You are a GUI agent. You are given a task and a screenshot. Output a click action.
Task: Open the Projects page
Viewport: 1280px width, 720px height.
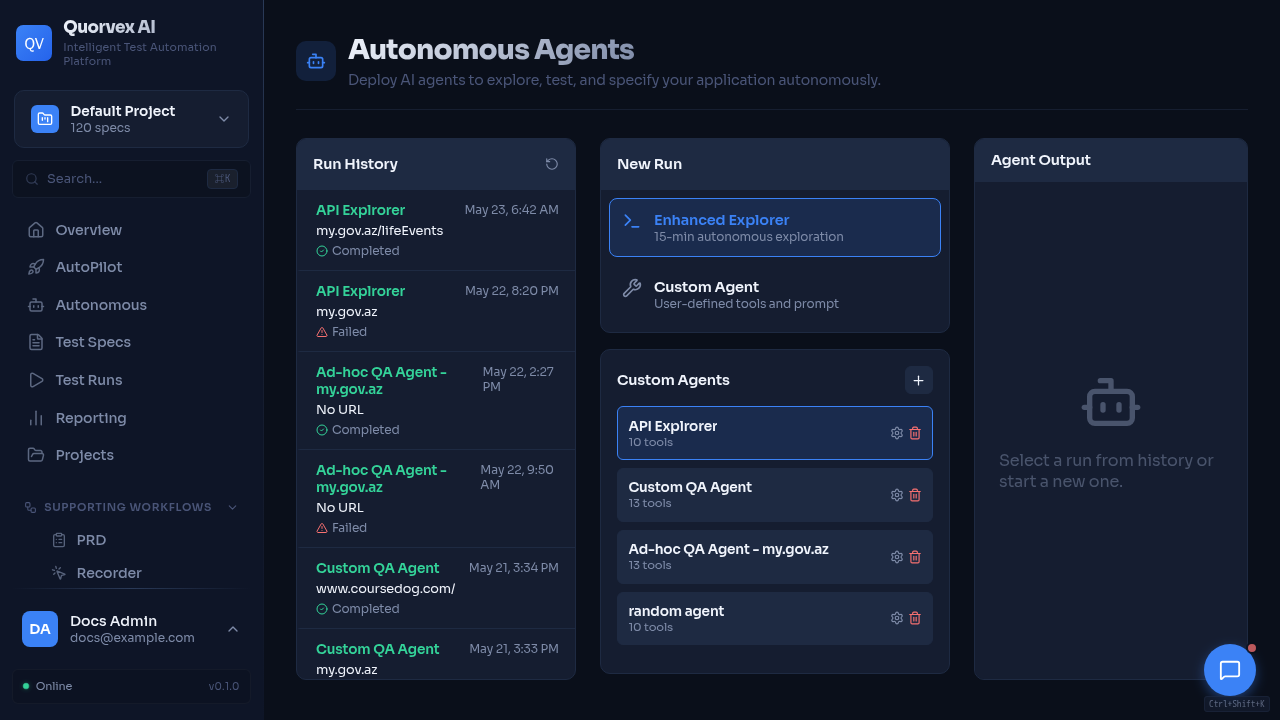point(131,455)
